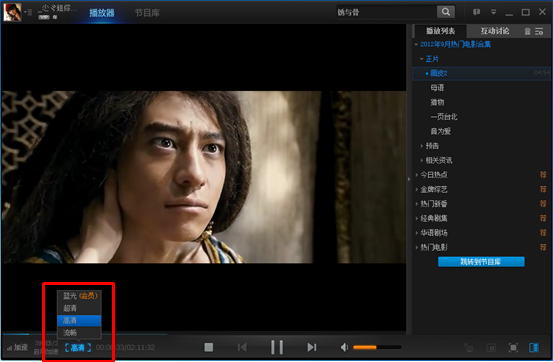The image size is (553, 362).
Task: Pause the playing video
Action: point(277,347)
